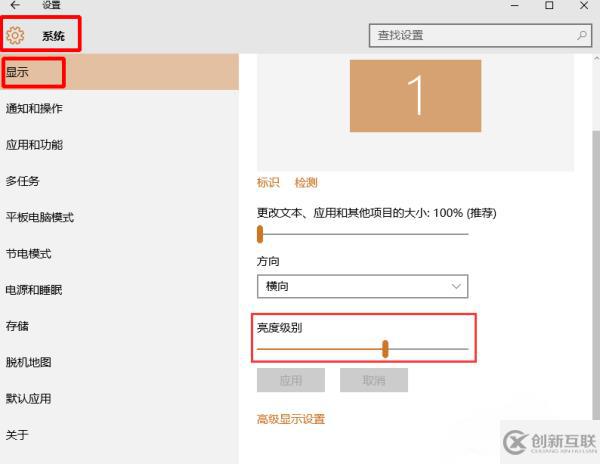
Task: Close the settings window
Action: click(584, 5)
